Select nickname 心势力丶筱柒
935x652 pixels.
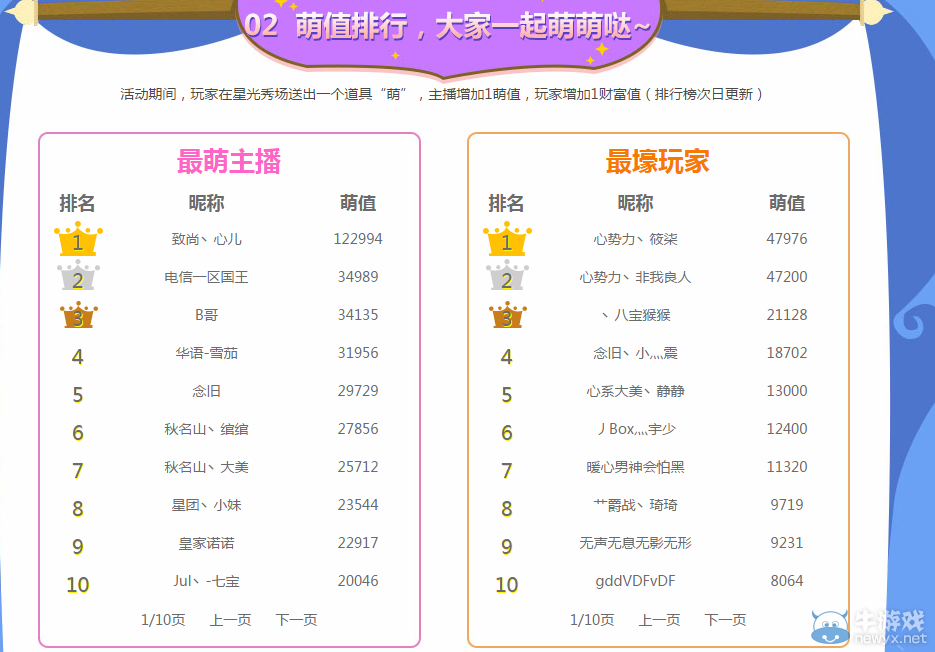point(635,239)
